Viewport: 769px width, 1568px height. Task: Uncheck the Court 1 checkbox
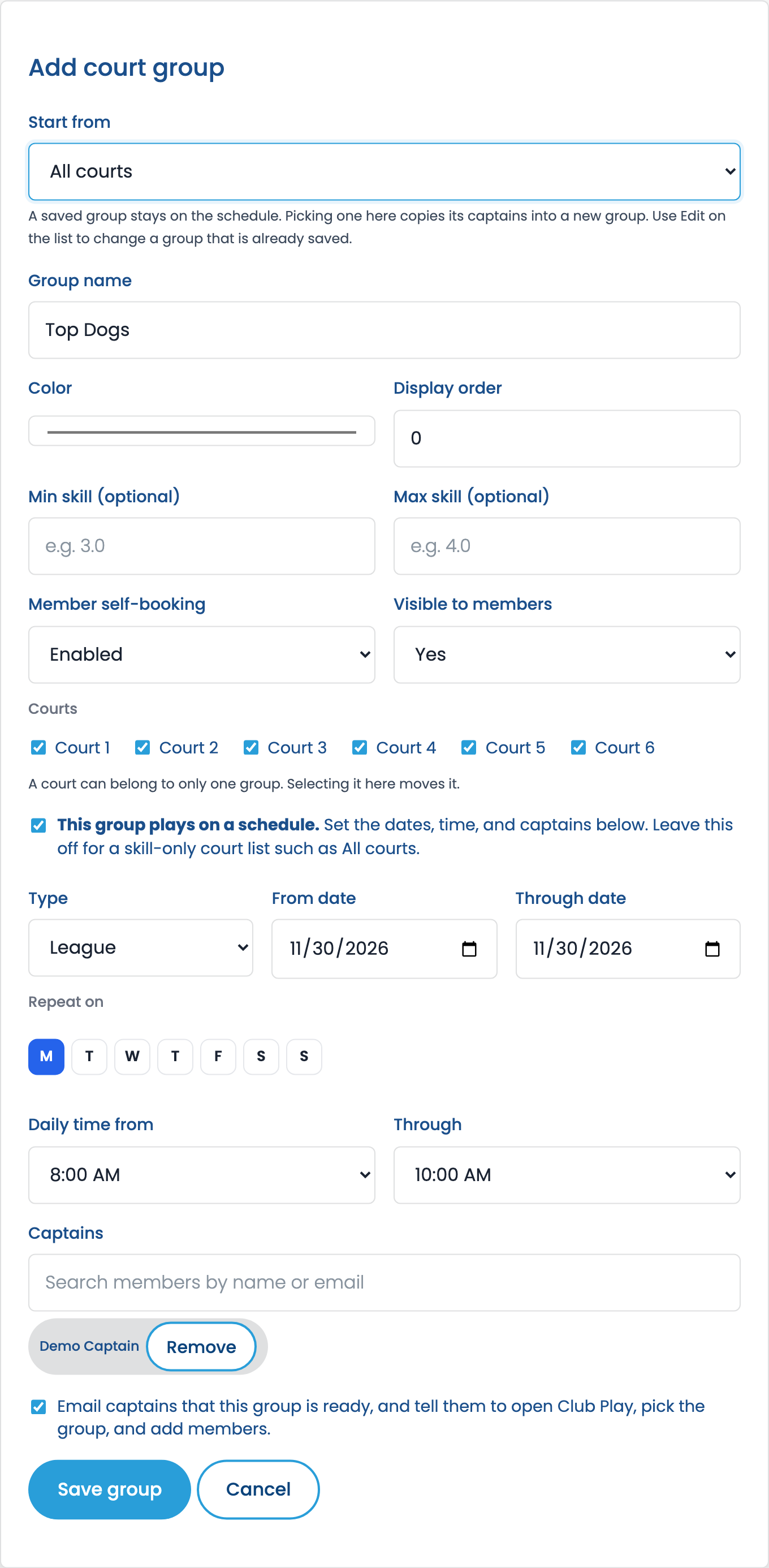[38, 747]
